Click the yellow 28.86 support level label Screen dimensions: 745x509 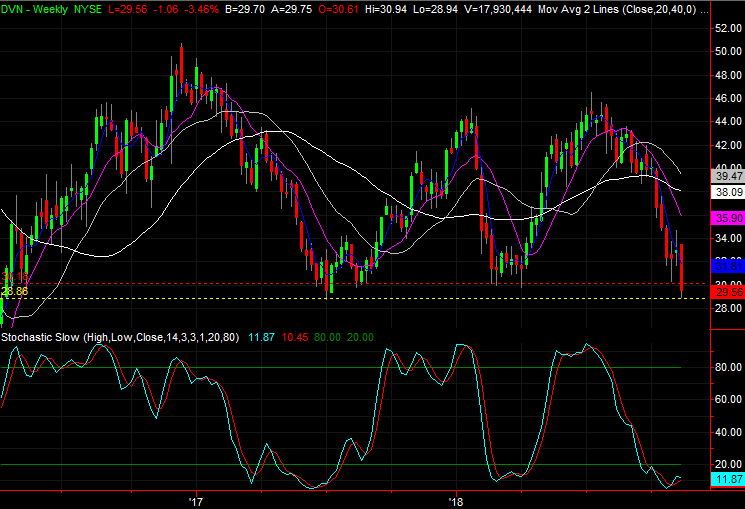(14, 291)
